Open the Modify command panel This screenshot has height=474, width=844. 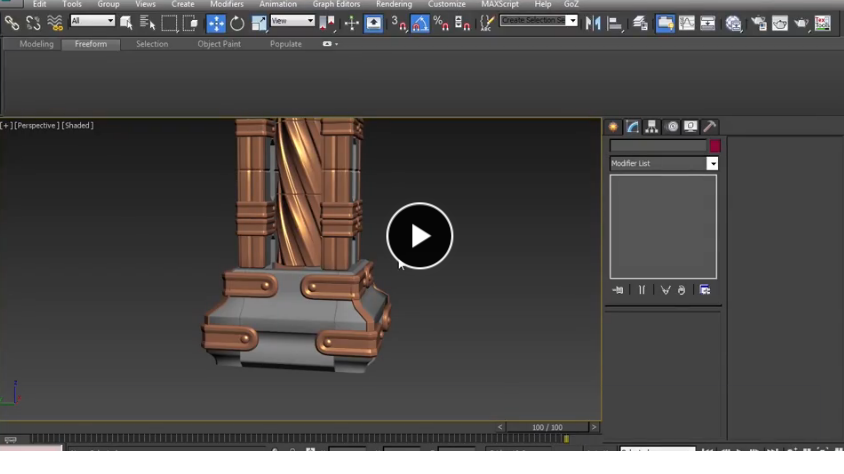[632, 127]
